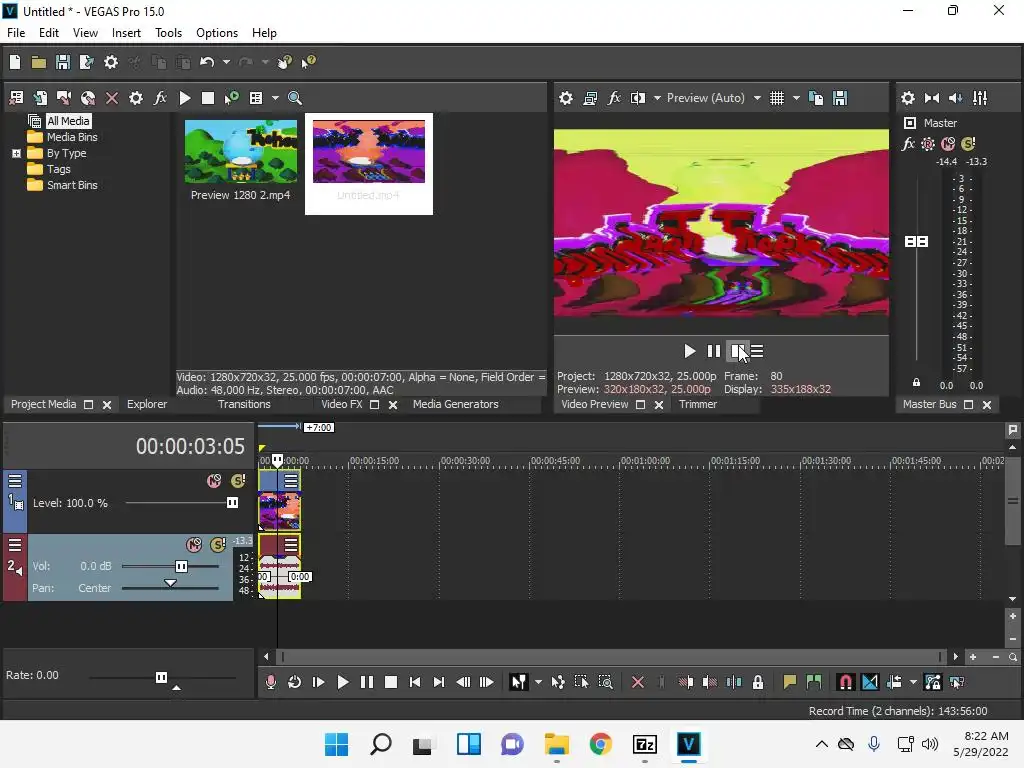Image resolution: width=1024 pixels, height=768 pixels.
Task: Click the Lock Event padlock icon
Action: (758, 682)
